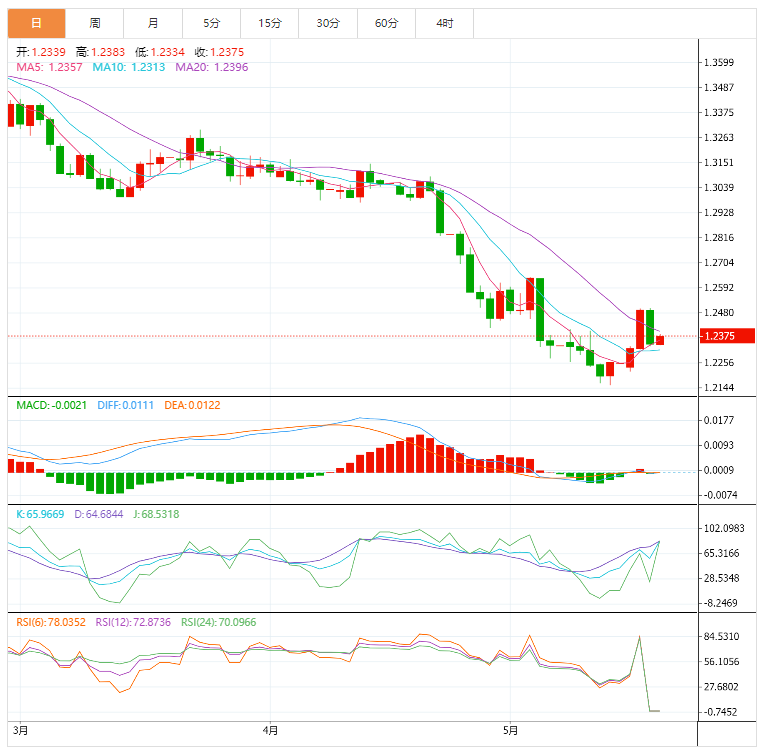Click the 1.2144 price axis label
This screenshot has height=756, width=767.
tap(719, 388)
